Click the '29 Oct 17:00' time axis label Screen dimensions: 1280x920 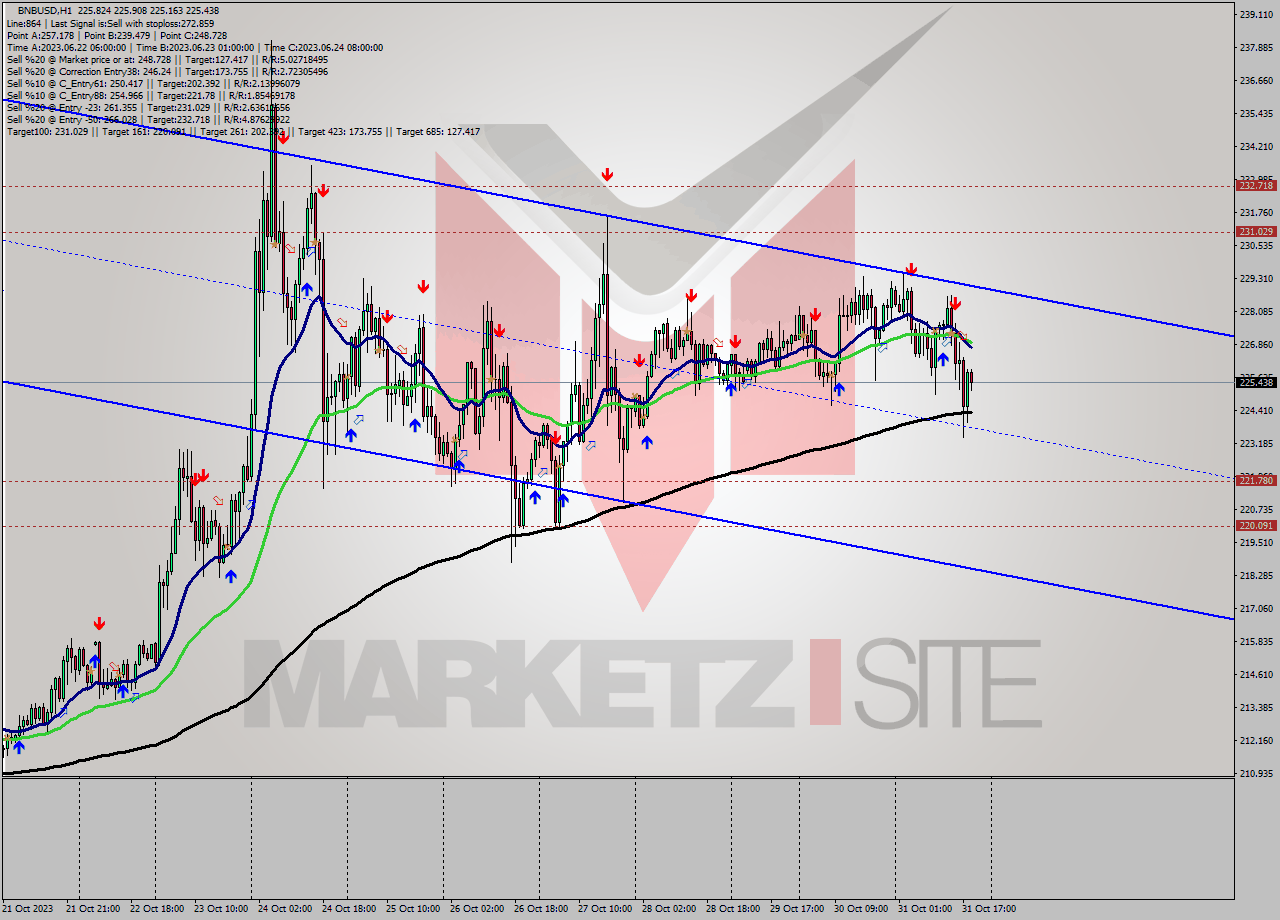tap(797, 909)
